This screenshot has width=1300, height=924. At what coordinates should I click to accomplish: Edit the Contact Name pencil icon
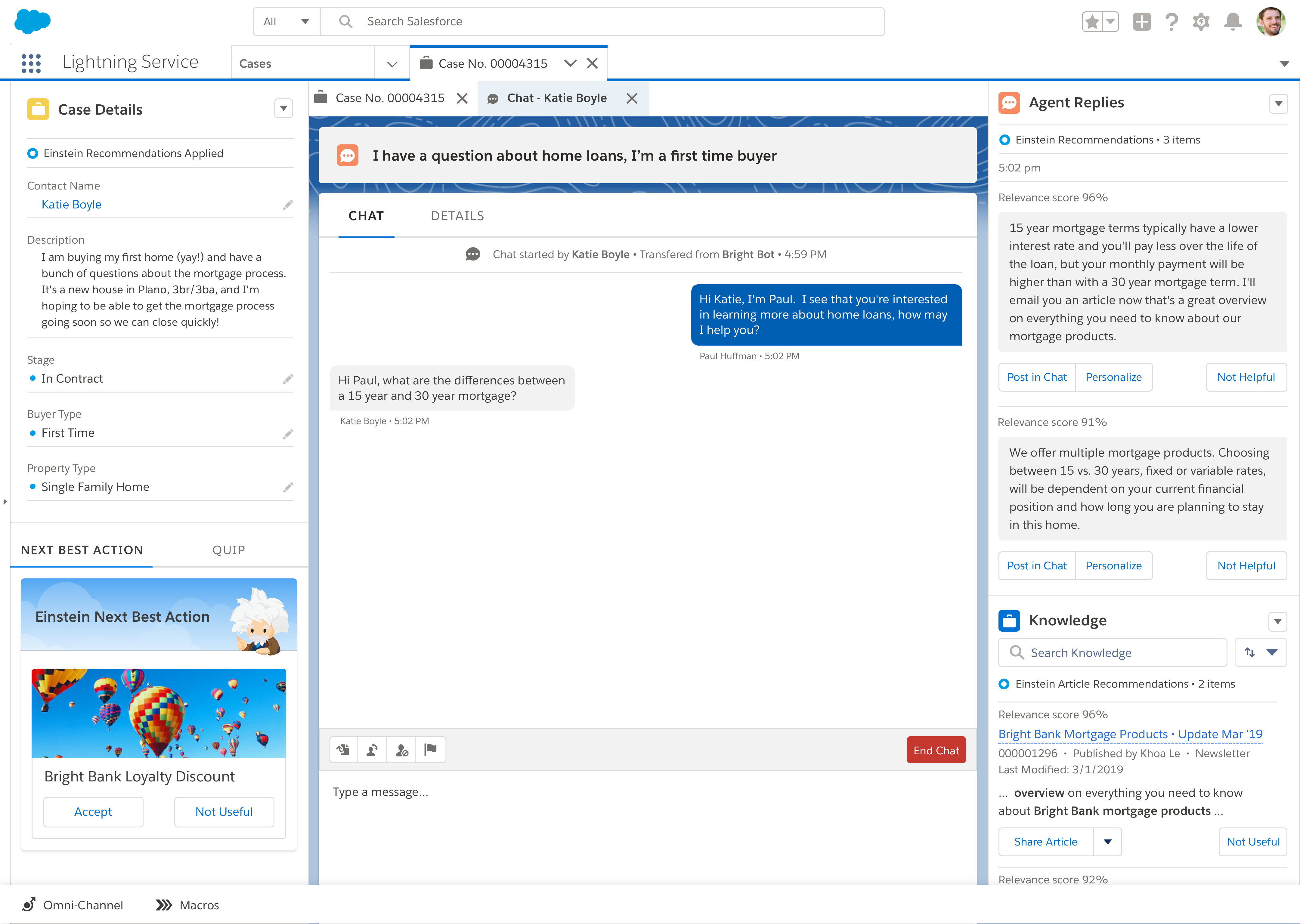pos(288,205)
